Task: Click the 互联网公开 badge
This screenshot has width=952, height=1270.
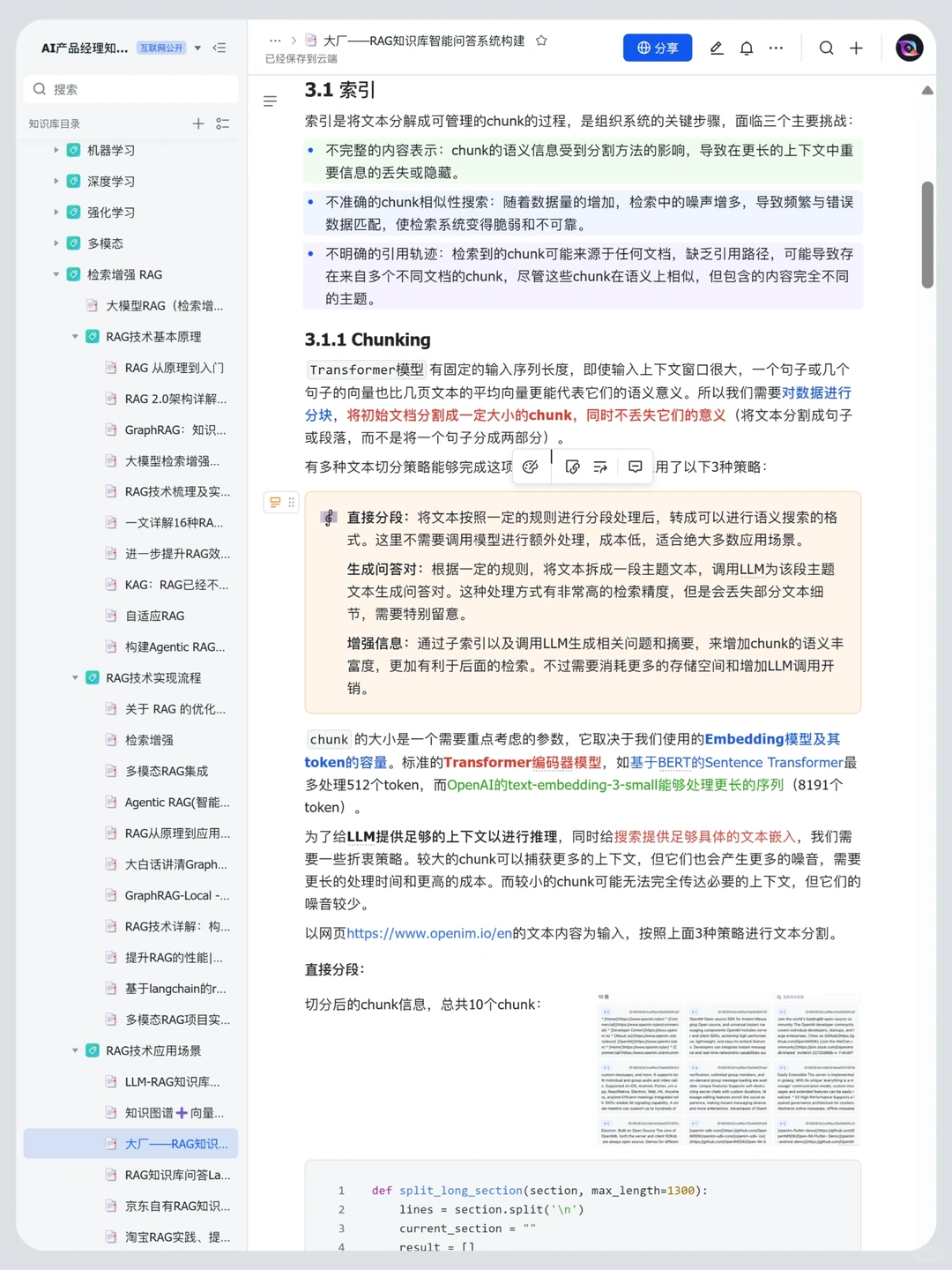Action: pyautogui.click(x=161, y=48)
